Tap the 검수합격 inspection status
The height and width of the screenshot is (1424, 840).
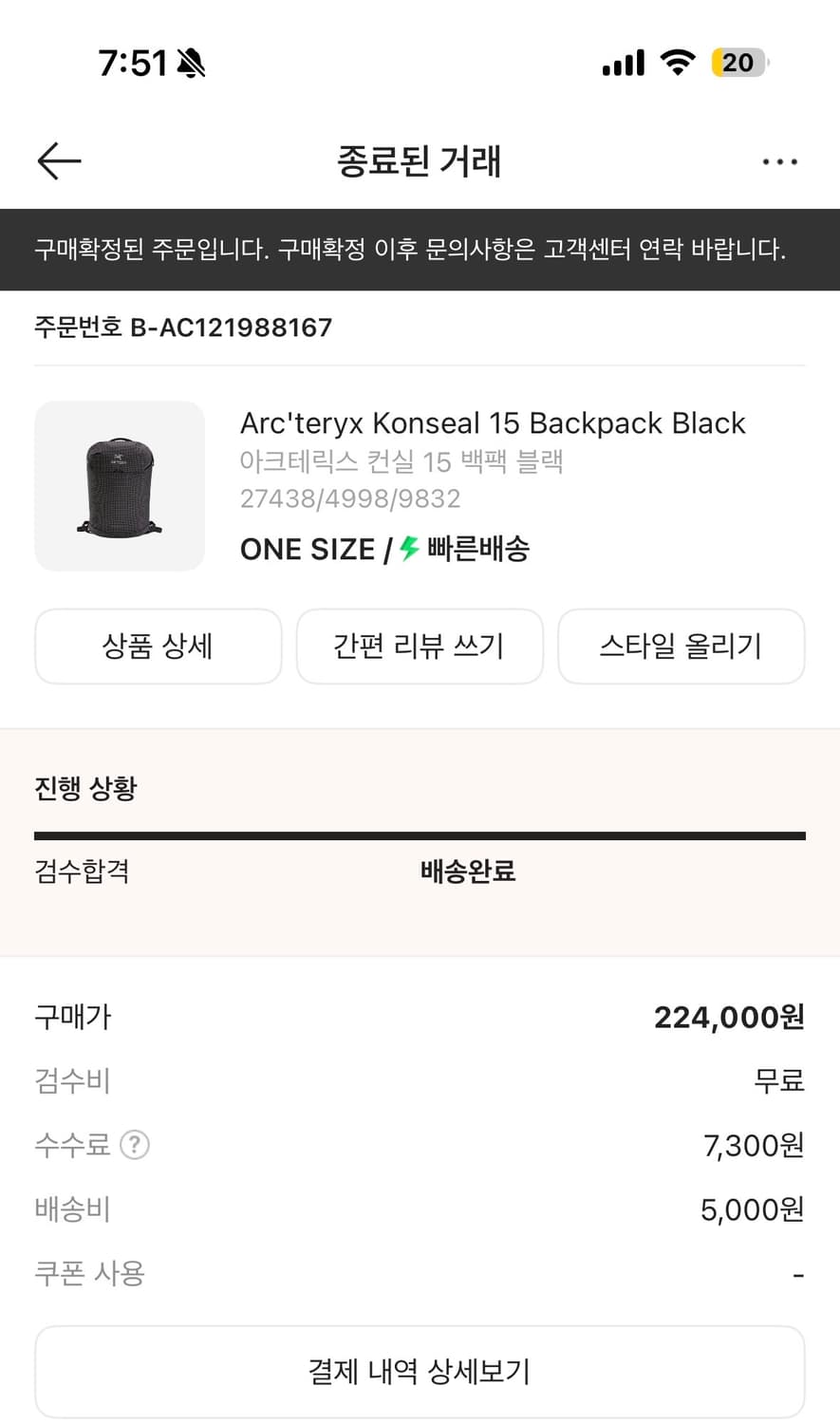coord(82,871)
